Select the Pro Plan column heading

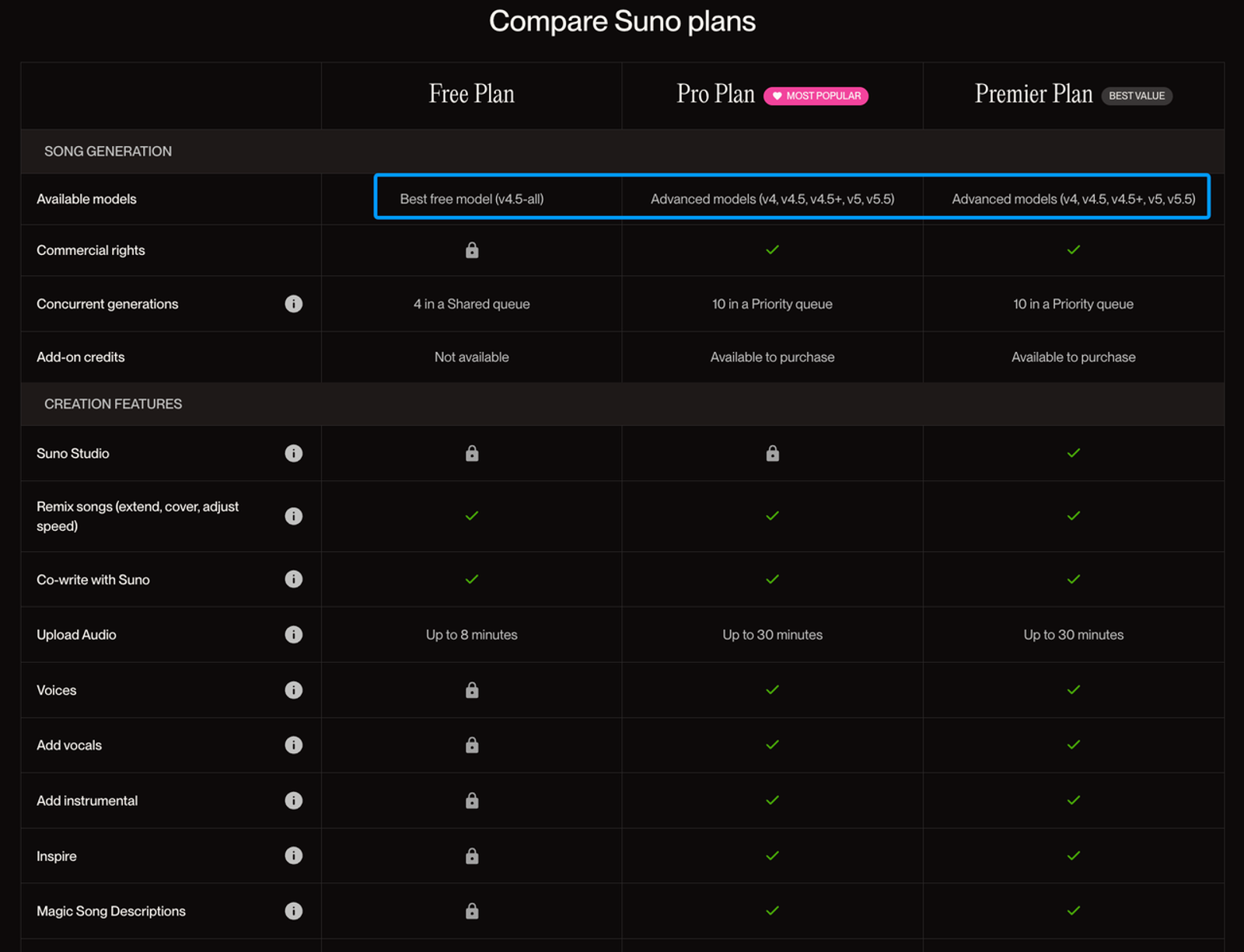715,94
